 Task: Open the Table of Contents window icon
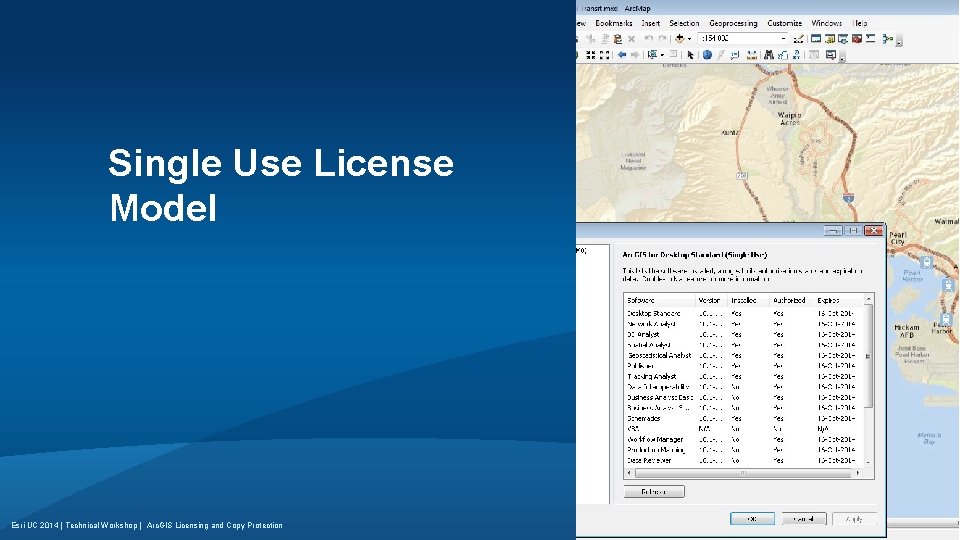[816, 39]
